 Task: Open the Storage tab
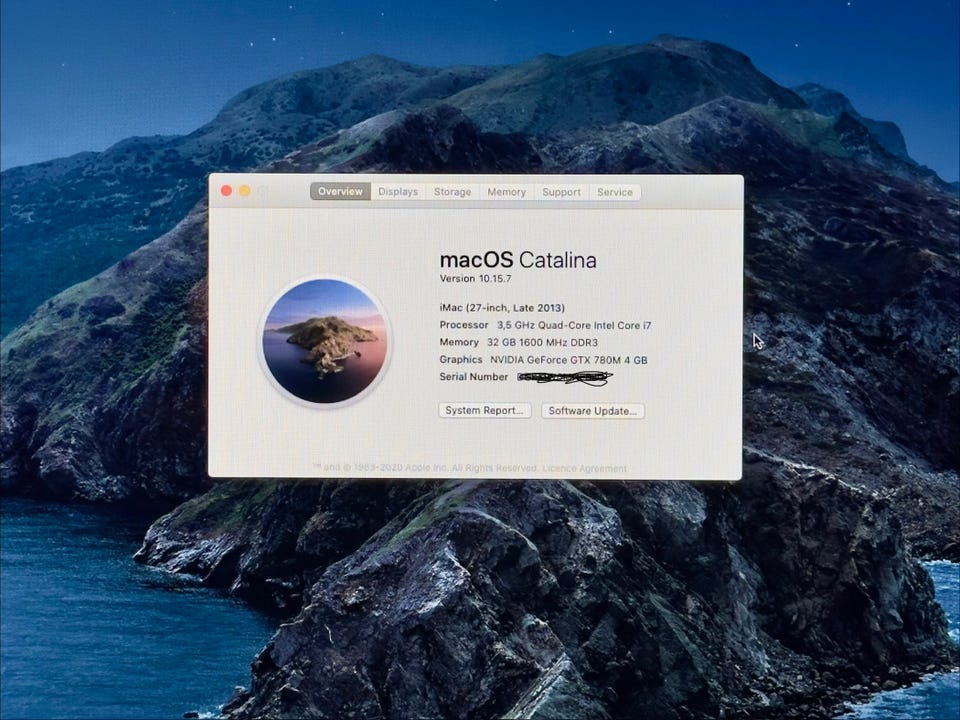452,192
